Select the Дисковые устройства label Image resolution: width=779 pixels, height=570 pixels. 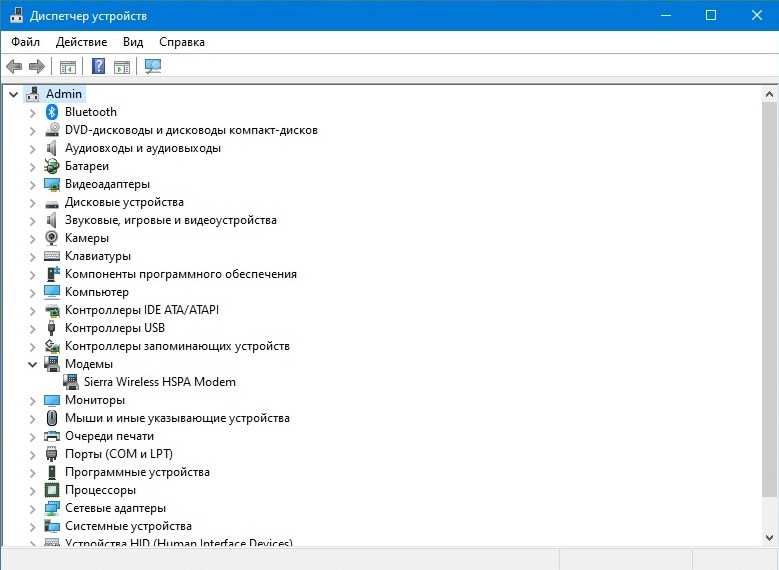pos(124,202)
